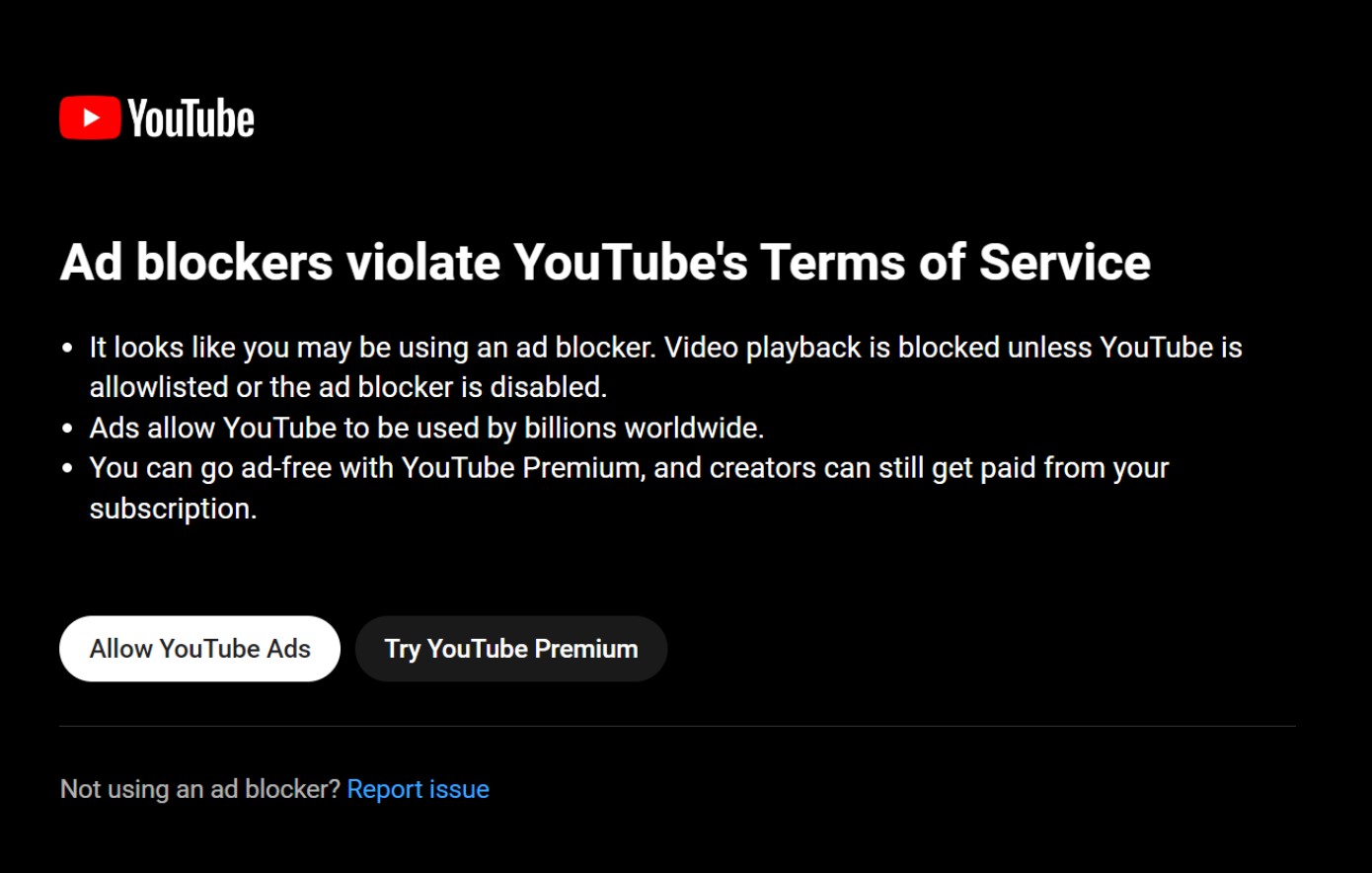Viewport: 1372px width, 873px height.
Task: Follow the Report issue link
Action: [419, 789]
